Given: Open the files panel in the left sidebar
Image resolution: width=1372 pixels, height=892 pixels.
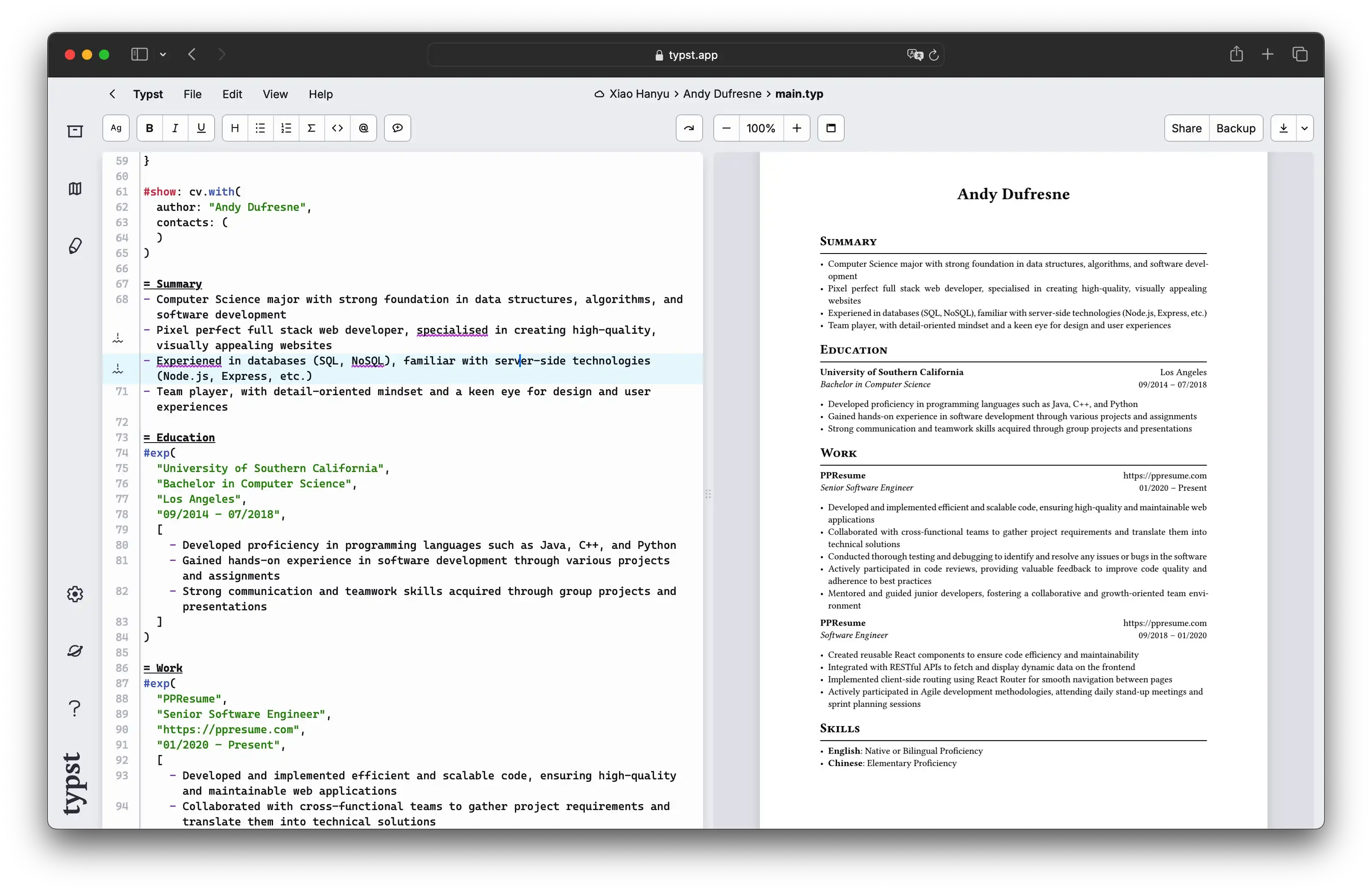Looking at the screenshot, I should tap(75, 131).
